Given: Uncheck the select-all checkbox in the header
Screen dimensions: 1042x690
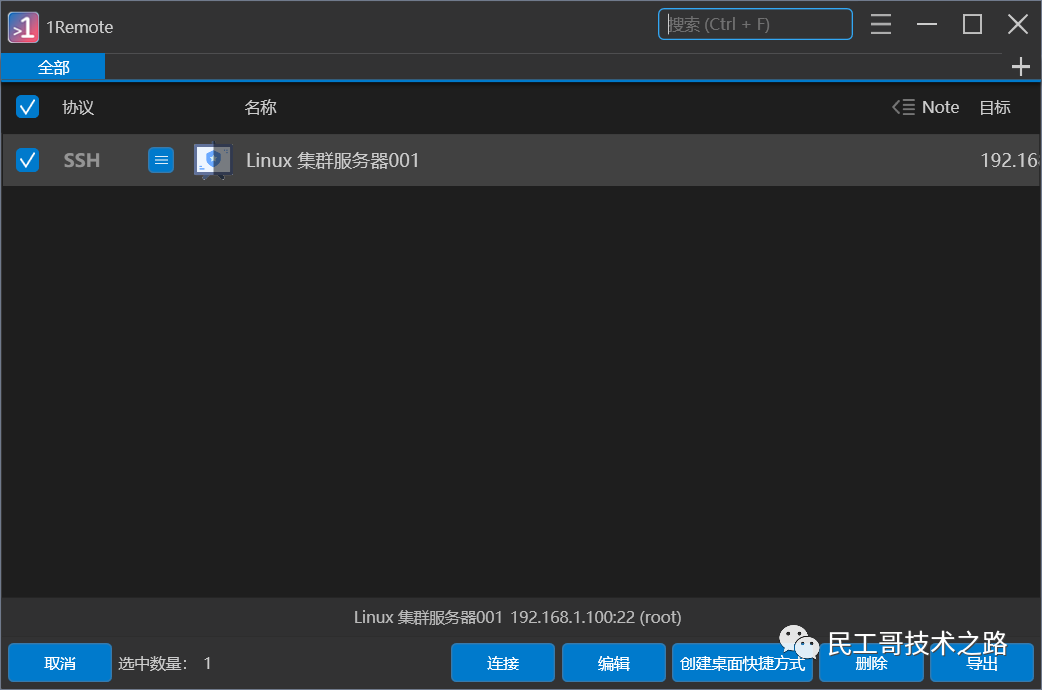Looking at the screenshot, I should 26,106.
